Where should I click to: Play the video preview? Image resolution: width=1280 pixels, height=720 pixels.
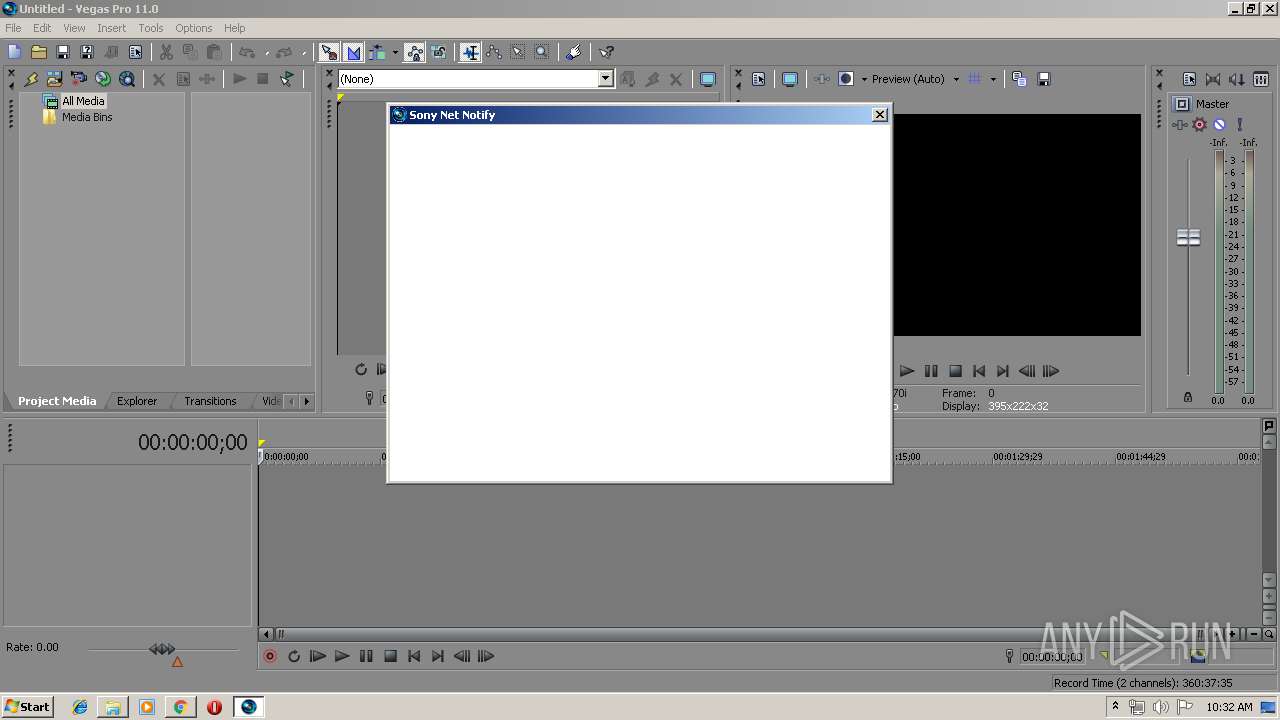907,371
